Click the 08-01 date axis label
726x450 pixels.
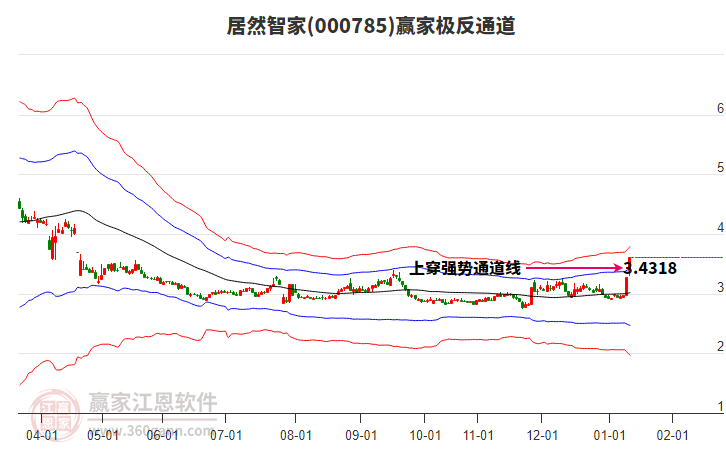point(296,436)
